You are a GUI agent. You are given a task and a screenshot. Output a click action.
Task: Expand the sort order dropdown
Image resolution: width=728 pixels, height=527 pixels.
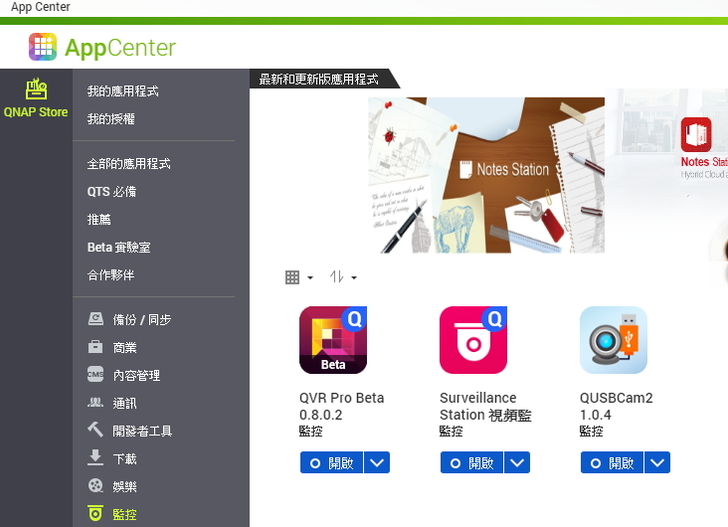[343, 278]
